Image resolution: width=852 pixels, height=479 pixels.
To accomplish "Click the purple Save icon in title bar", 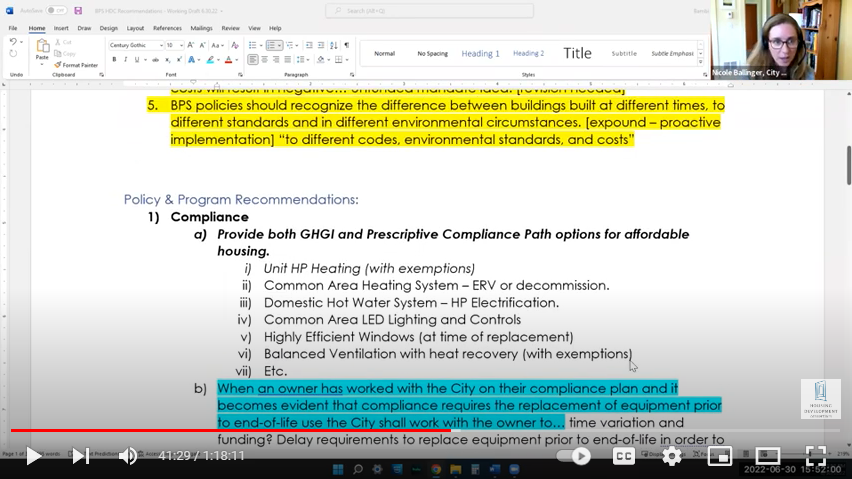I will click(x=78, y=10).
